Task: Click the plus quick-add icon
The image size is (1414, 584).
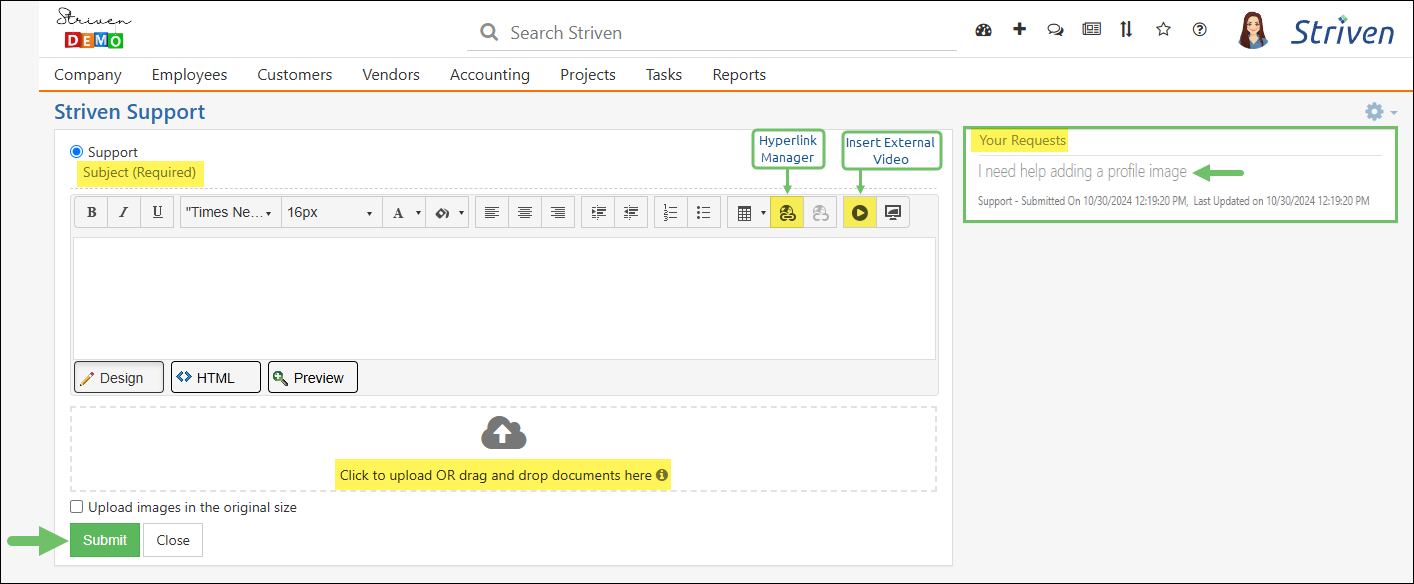Action: pyautogui.click(x=1019, y=30)
